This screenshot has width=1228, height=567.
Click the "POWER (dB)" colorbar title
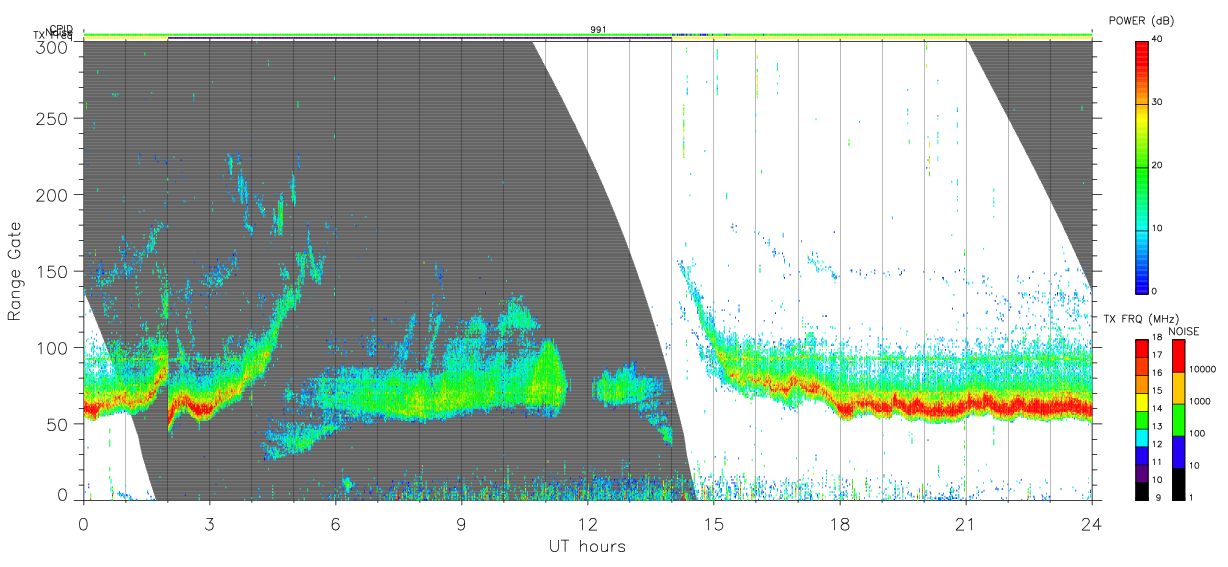(1141, 20)
